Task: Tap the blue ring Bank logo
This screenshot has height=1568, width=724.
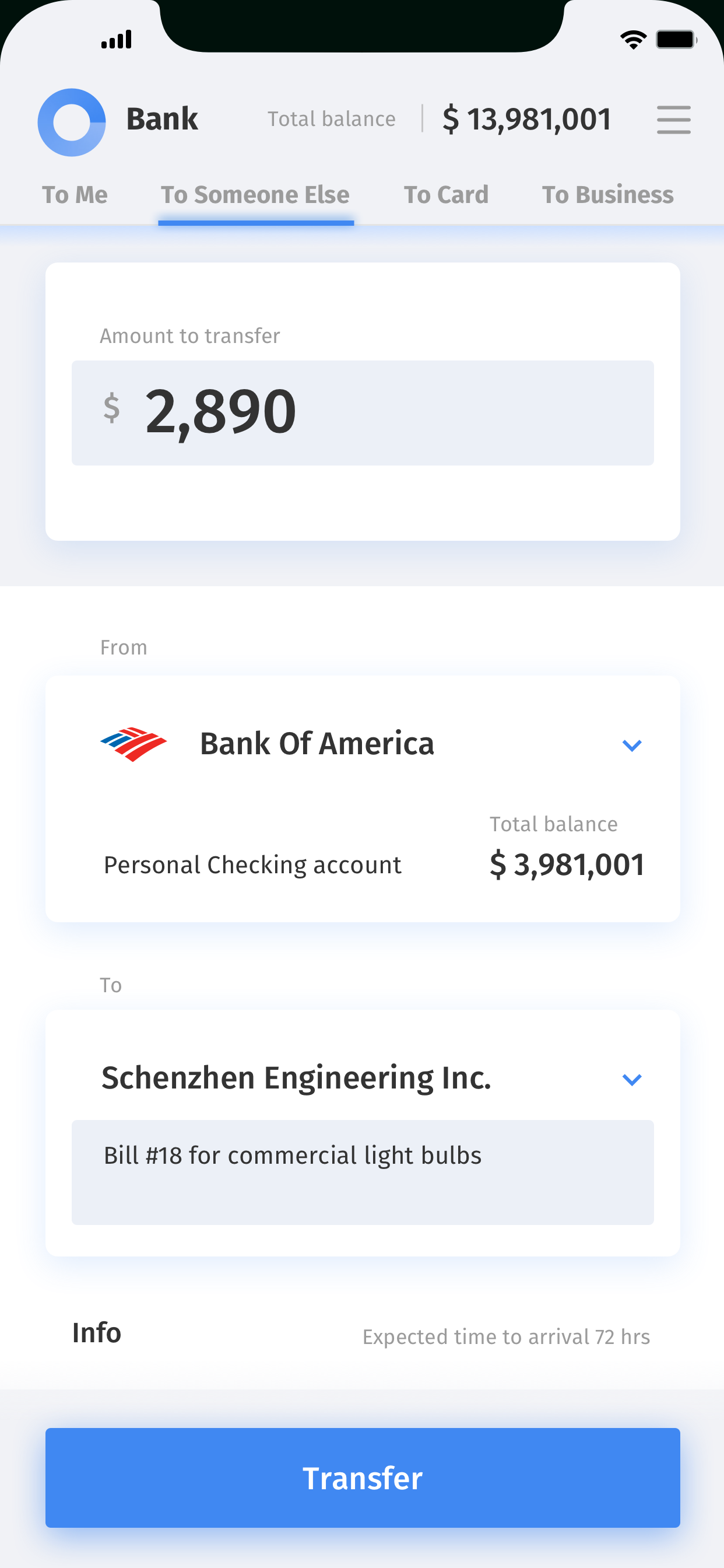Action: click(72, 122)
